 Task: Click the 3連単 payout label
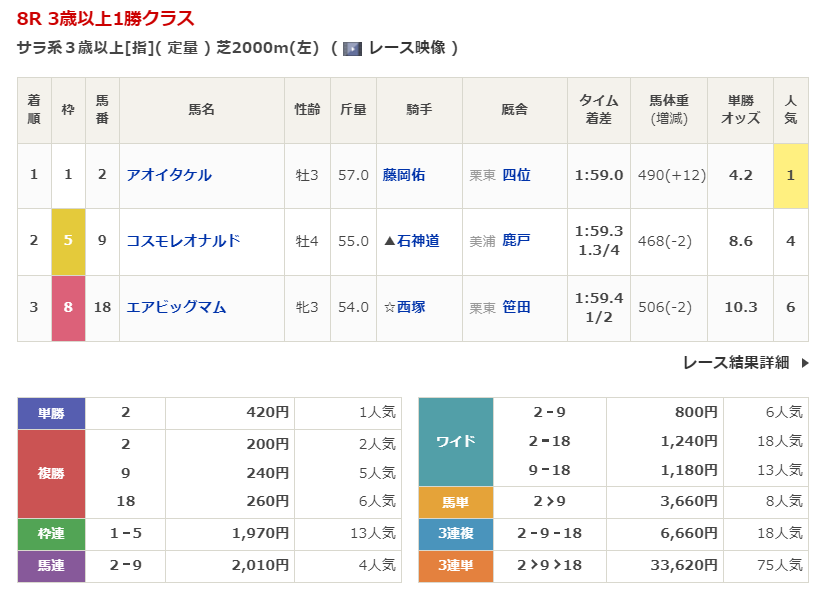point(455,566)
